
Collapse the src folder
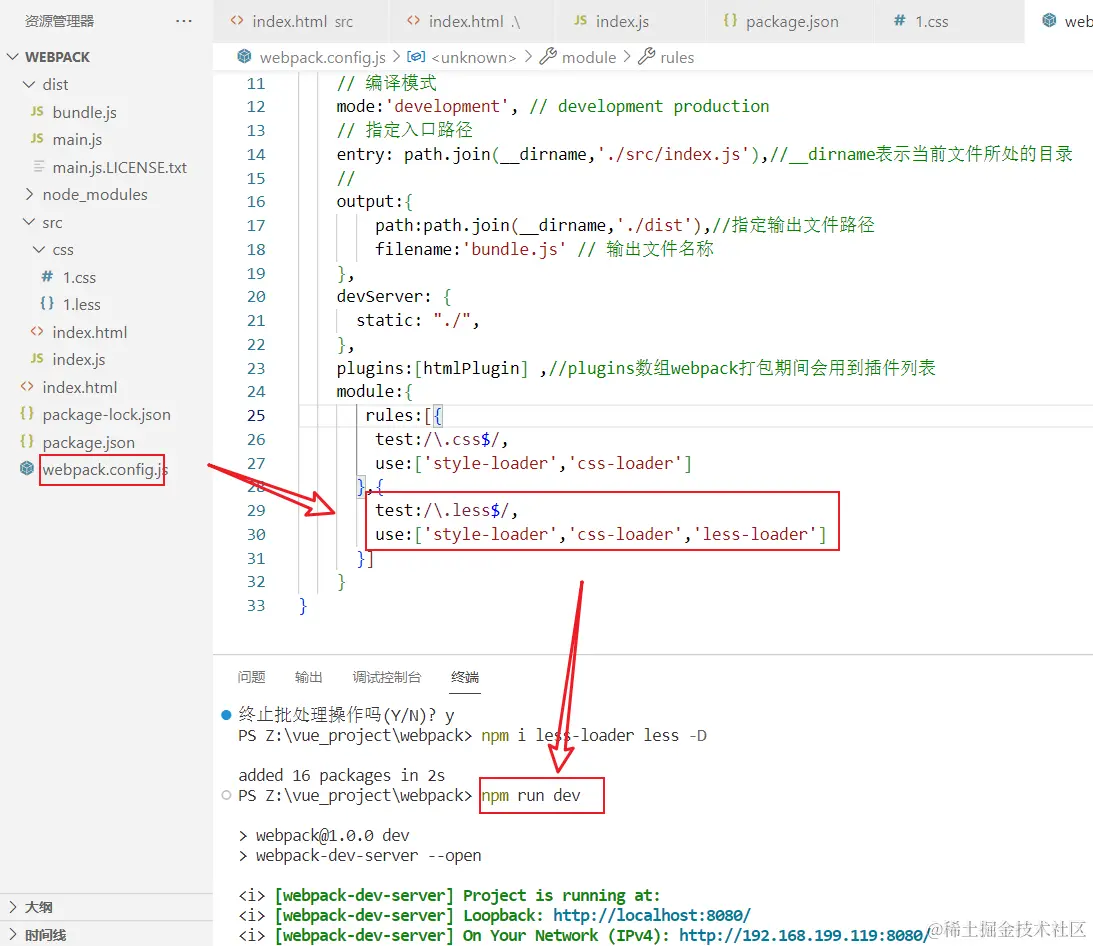click(x=29, y=222)
